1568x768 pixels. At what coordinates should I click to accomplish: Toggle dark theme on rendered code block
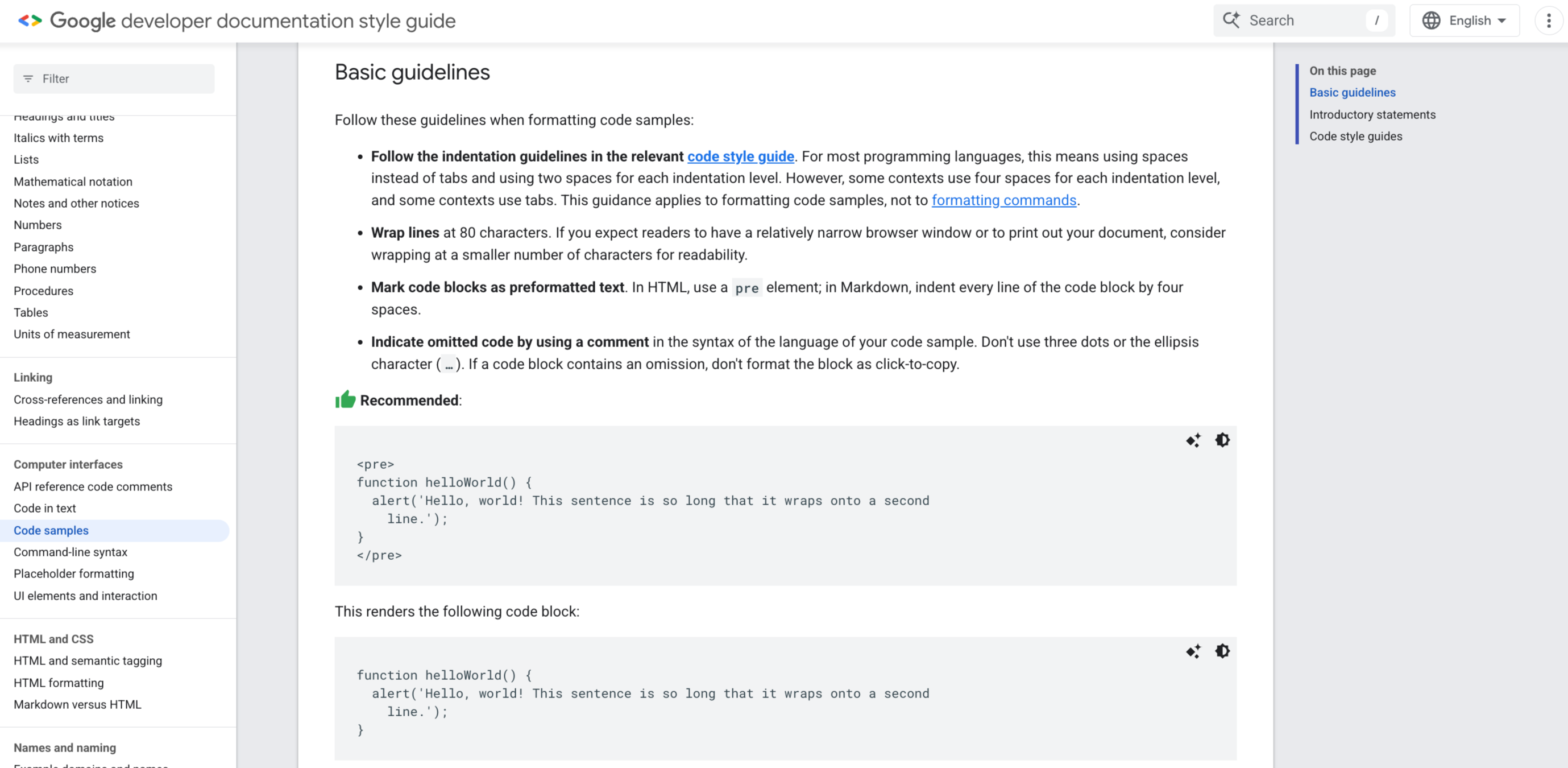click(1222, 651)
